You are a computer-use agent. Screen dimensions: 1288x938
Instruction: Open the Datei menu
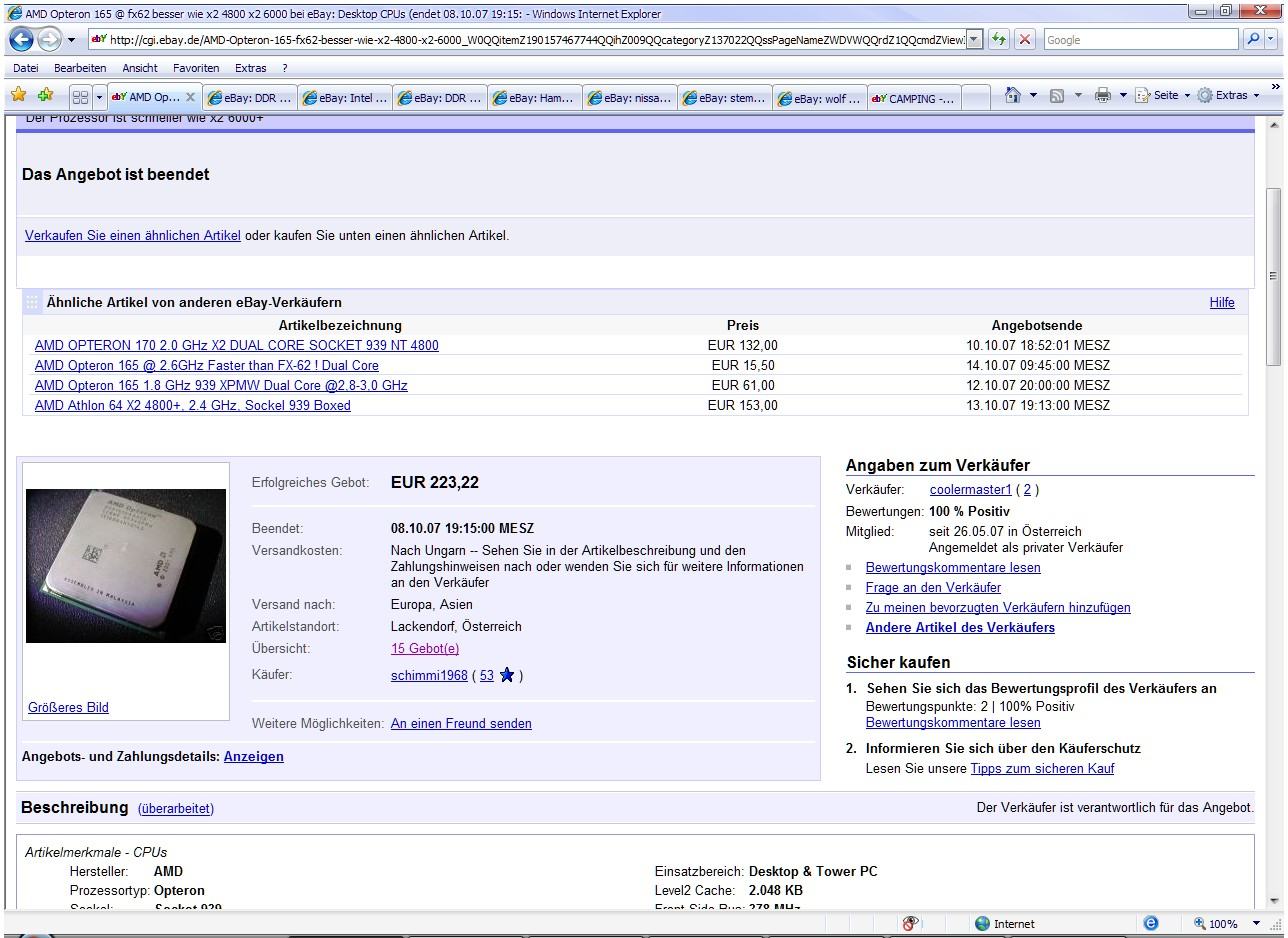[26, 68]
